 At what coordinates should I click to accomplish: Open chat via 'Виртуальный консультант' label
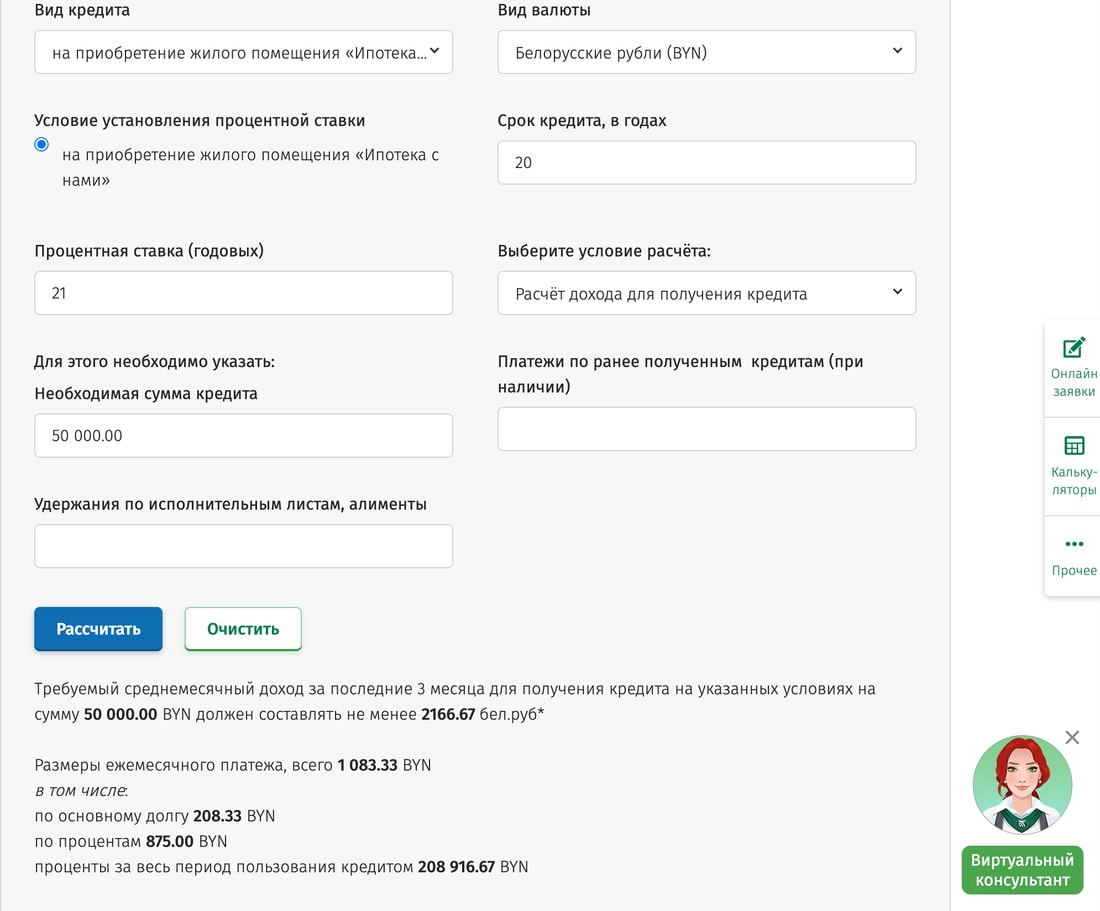coord(1022,870)
